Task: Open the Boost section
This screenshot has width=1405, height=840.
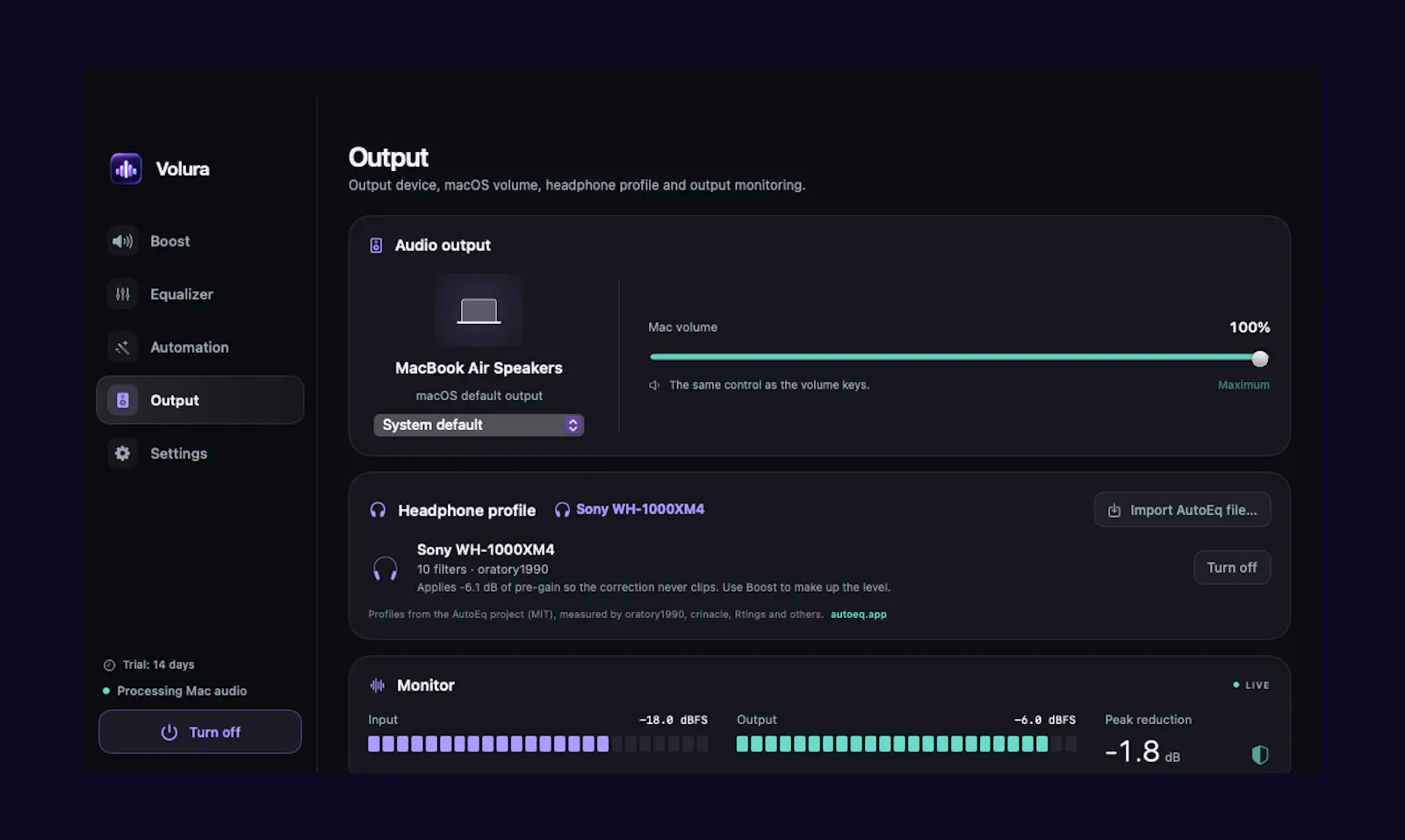Action: click(200, 241)
